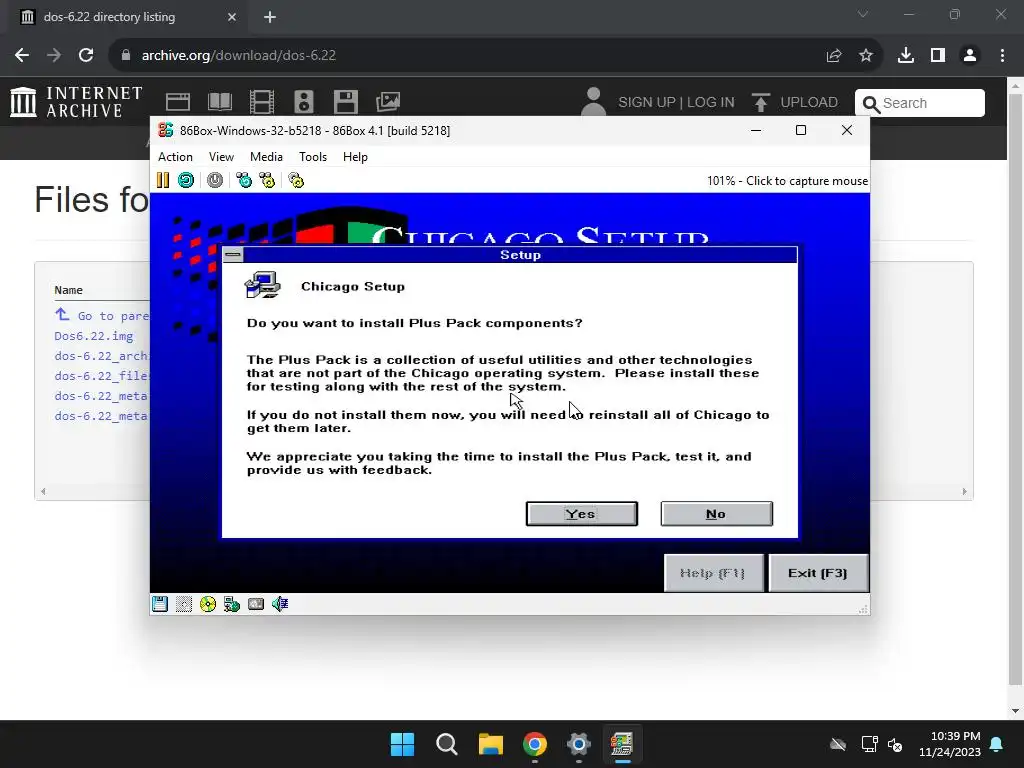The height and width of the screenshot is (768, 1024).
Task: Open a new browser tab
Action: 270,17
